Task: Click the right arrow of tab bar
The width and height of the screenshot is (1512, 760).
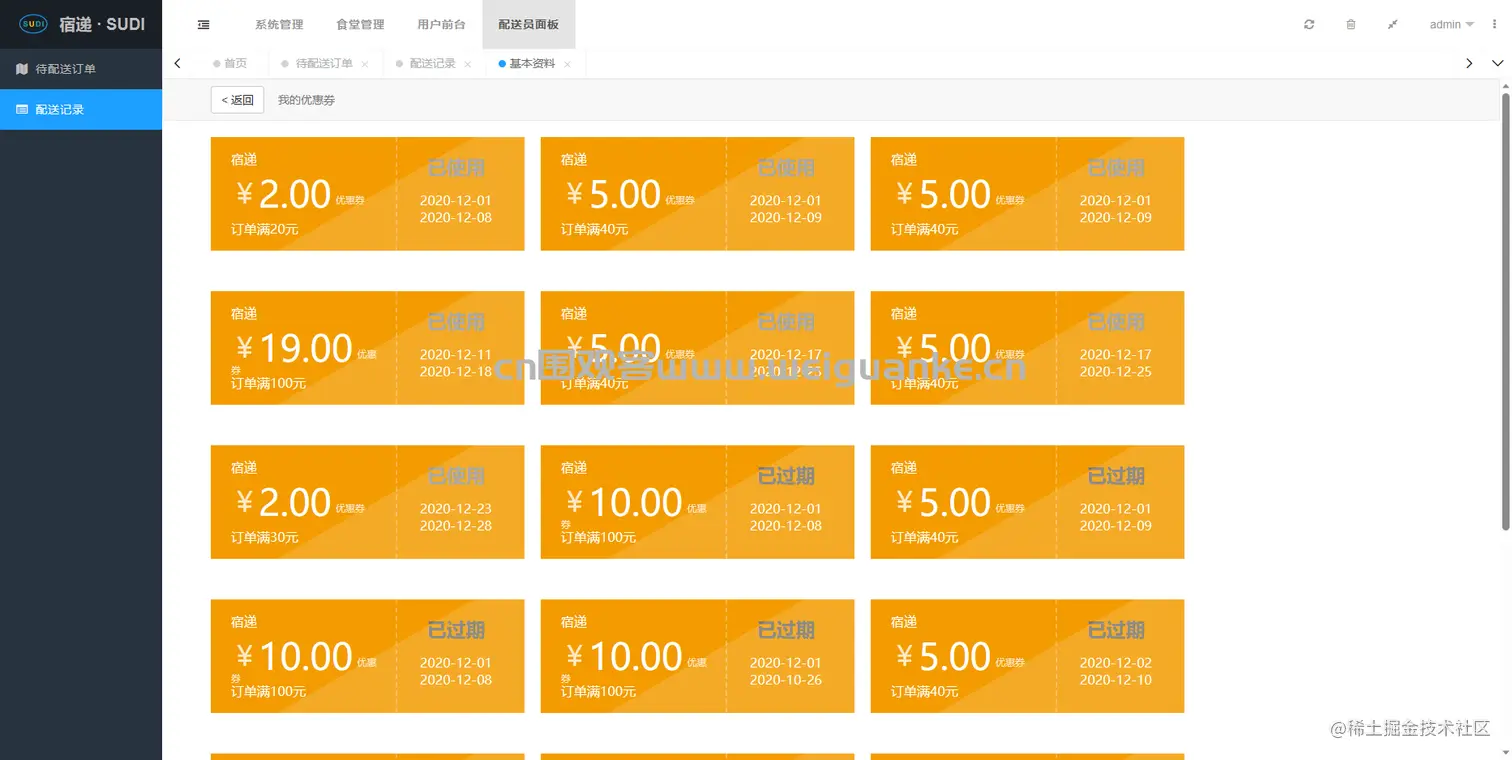Action: click(1469, 63)
